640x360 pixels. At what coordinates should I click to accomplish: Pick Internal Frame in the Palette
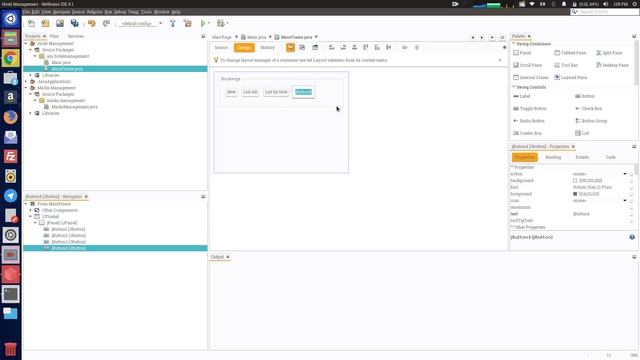coord(531,77)
